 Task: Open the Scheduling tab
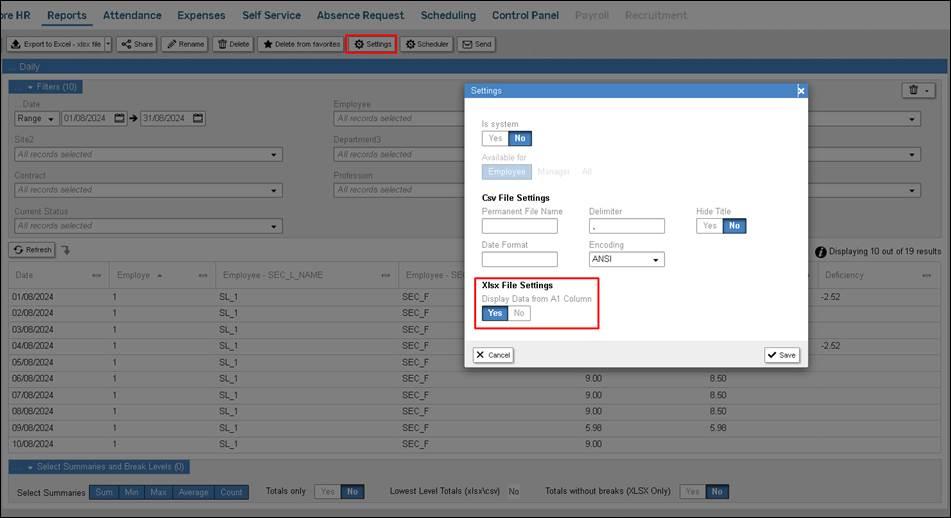click(x=448, y=15)
